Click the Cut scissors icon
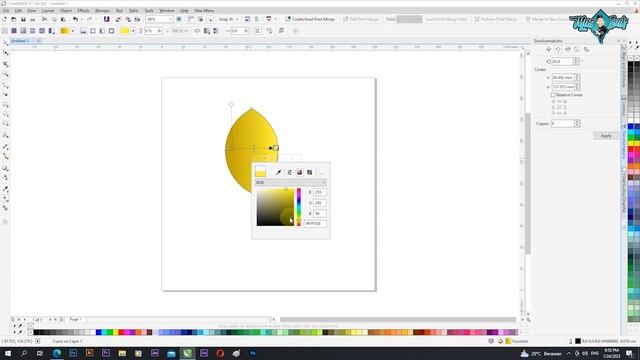 [x=44, y=19]
